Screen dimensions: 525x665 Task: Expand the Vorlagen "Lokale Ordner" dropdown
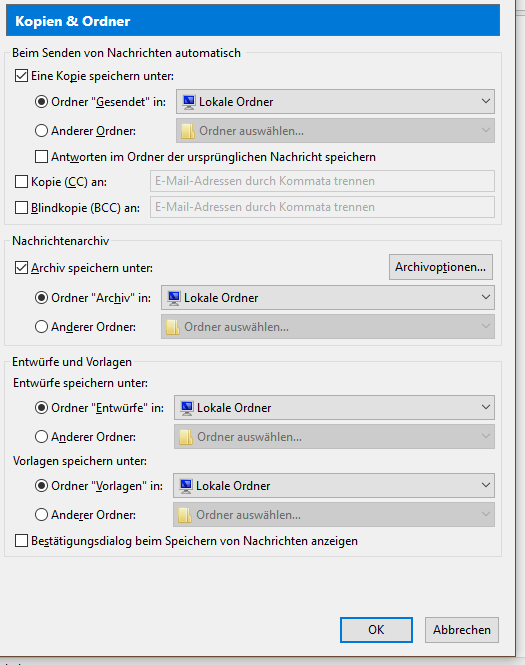point(333,485)
